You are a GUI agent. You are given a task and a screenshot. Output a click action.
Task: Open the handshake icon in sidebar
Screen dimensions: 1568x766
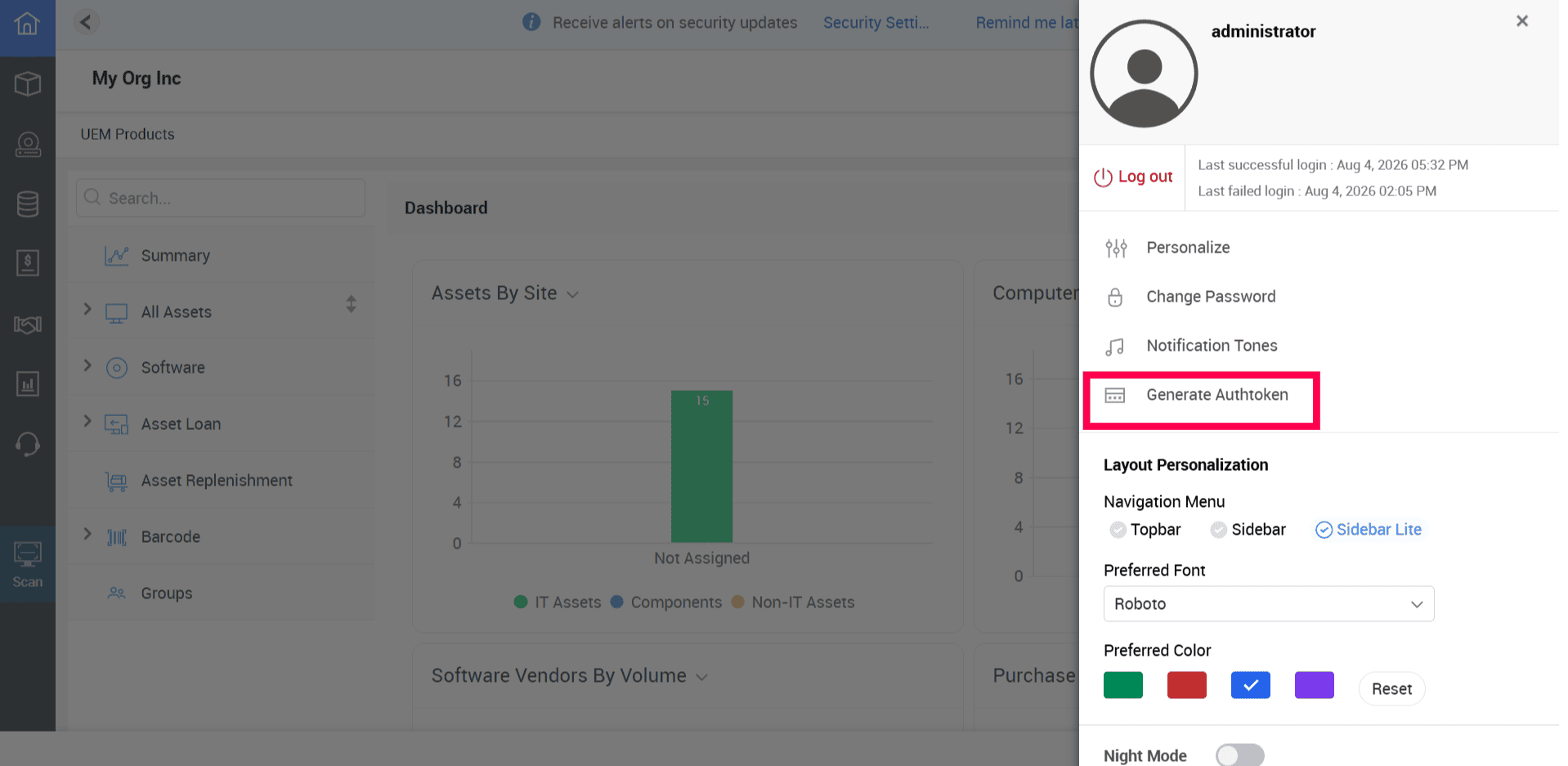[x=27, y=325]
